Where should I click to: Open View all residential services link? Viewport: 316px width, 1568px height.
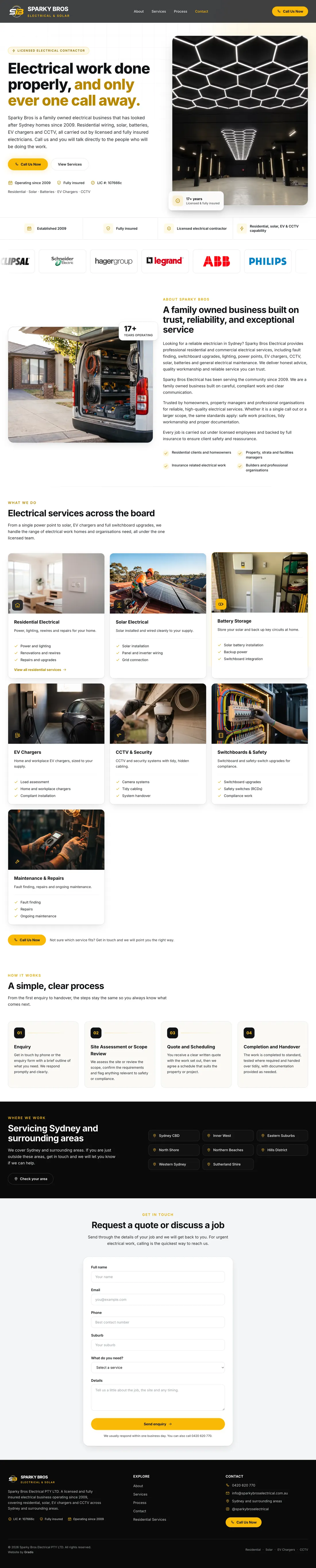pyautogui.click(x=40, y=670)
